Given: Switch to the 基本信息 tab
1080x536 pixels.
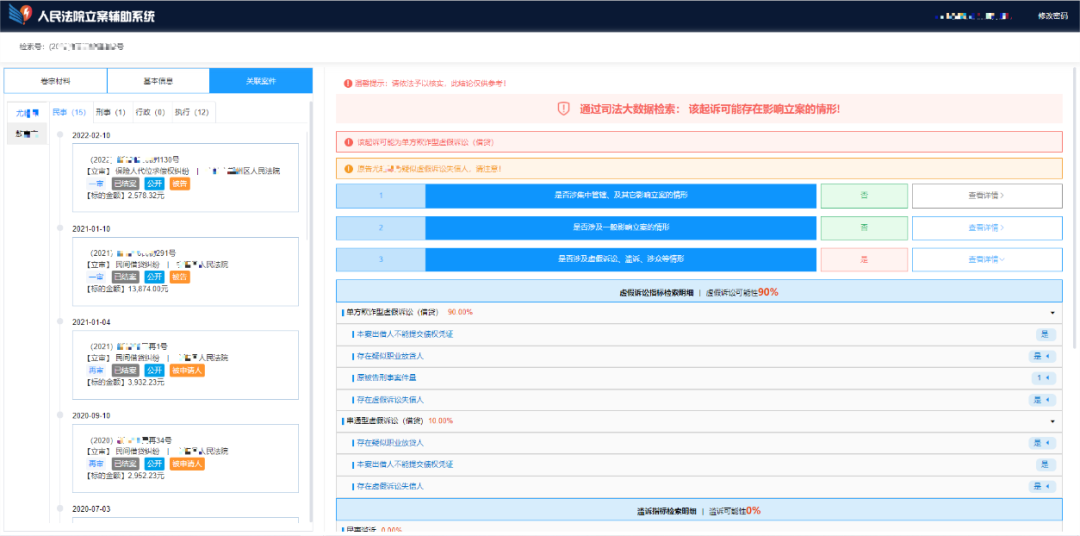Looking at the screenshot, I should click(157, 81).
